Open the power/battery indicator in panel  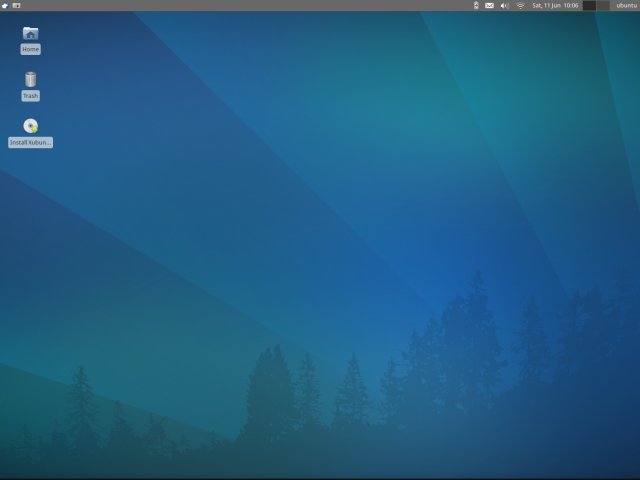[476, 5]
